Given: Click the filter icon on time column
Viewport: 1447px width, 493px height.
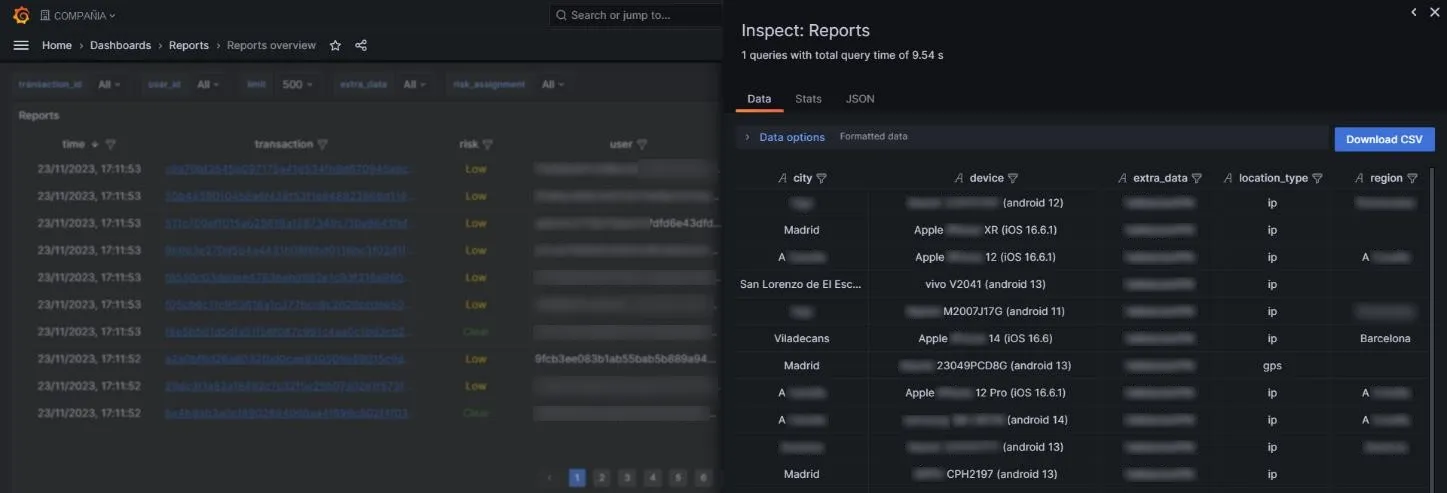Looking at the screenshot, I should (110, 144).
